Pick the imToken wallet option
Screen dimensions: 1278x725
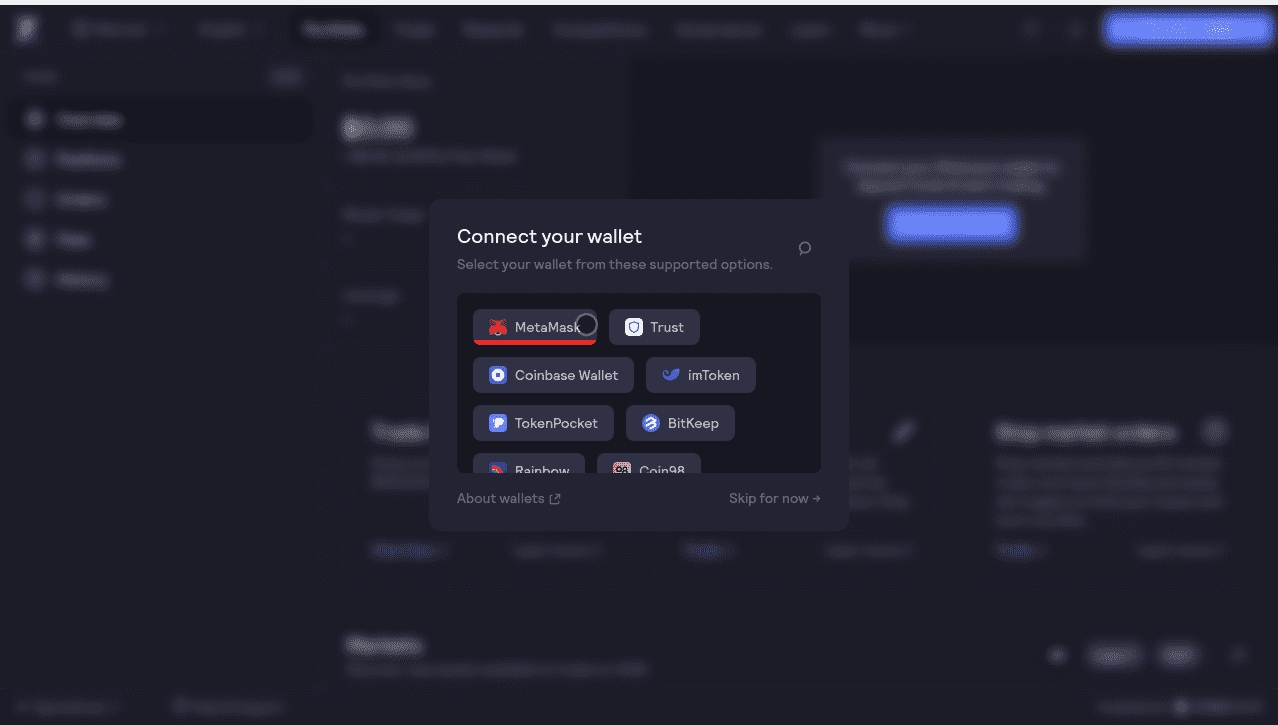(x=700, y=375)
